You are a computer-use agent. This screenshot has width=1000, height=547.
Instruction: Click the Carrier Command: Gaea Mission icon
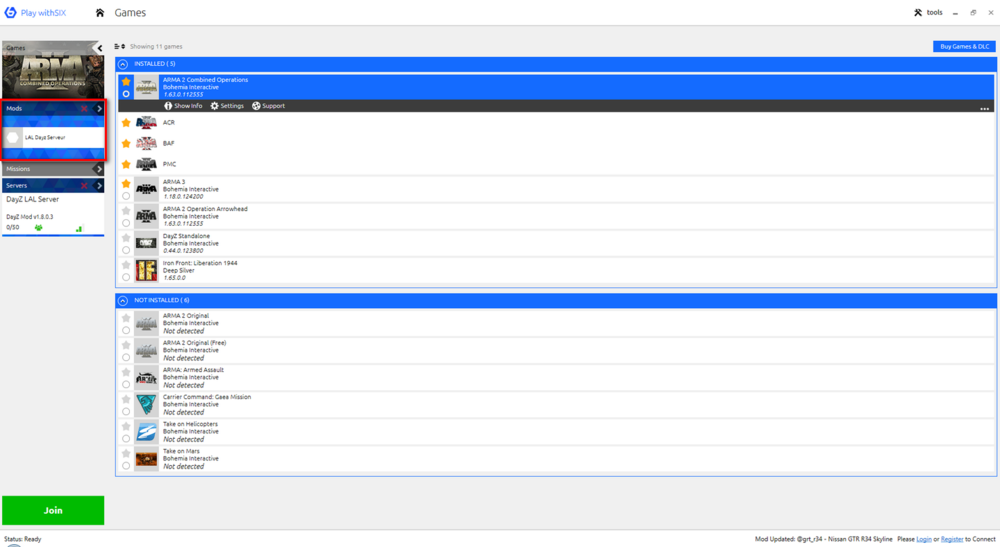click(x=146, y=405)
